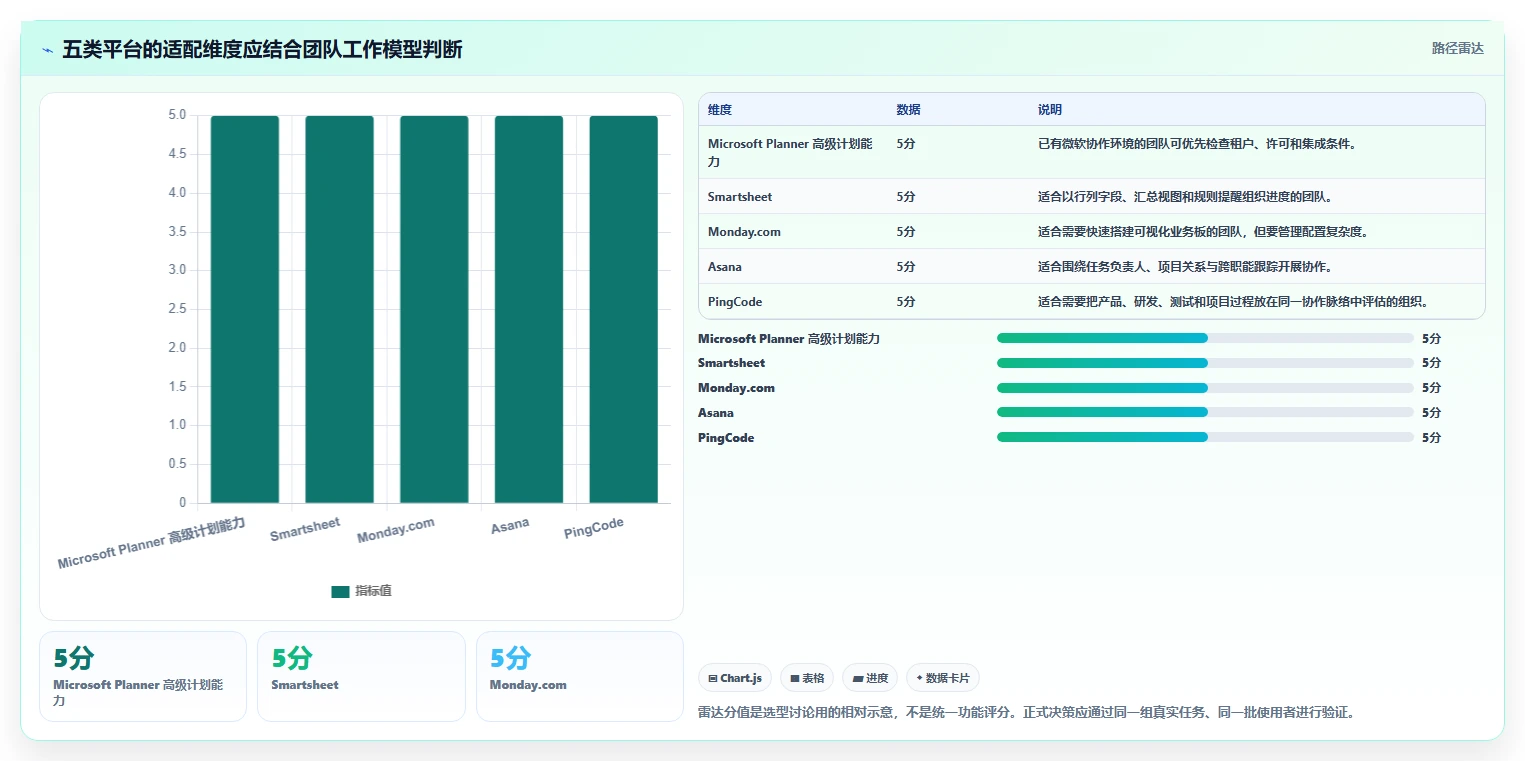Open the Monday.com 5分 stat card
Image resolution: width=1525 pixels, height=761 pixels.
[580, 676]
